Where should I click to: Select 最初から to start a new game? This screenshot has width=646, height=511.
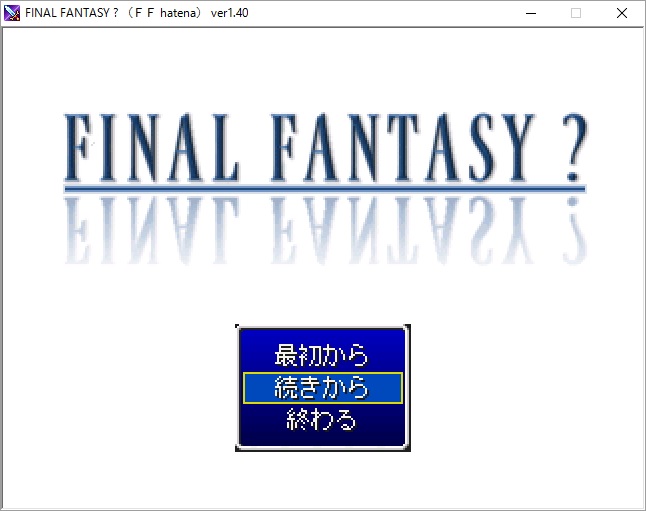(x=321, y=356)
